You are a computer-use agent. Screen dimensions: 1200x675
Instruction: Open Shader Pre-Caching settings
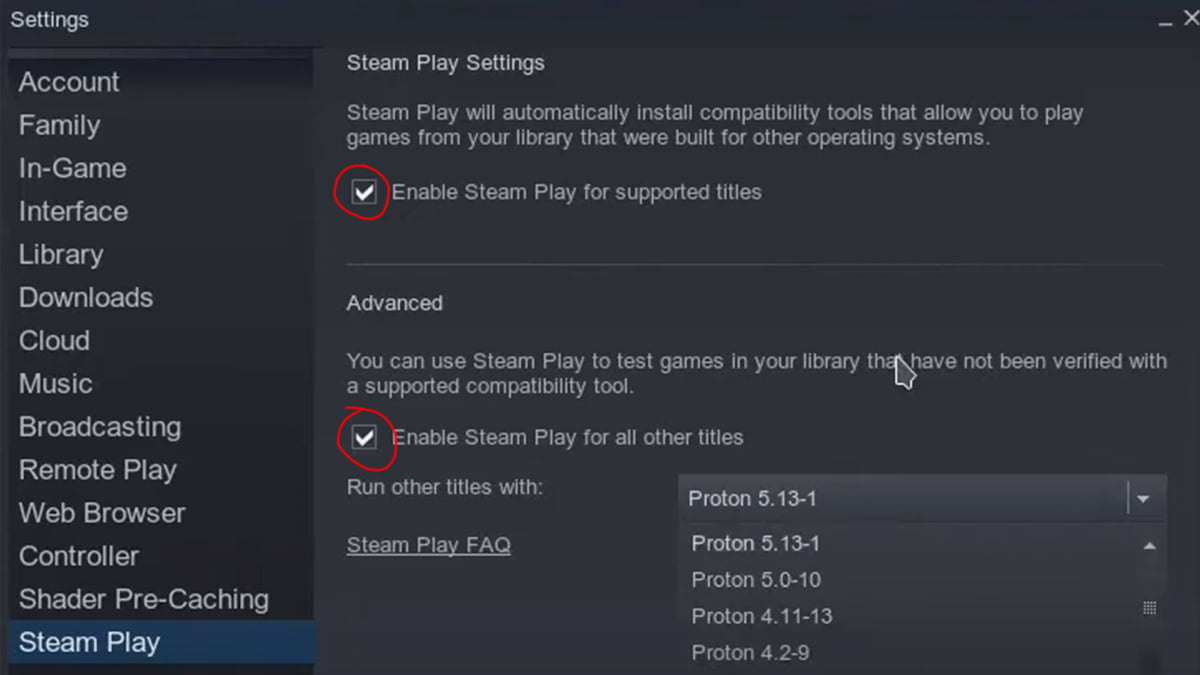click(144, 598)
